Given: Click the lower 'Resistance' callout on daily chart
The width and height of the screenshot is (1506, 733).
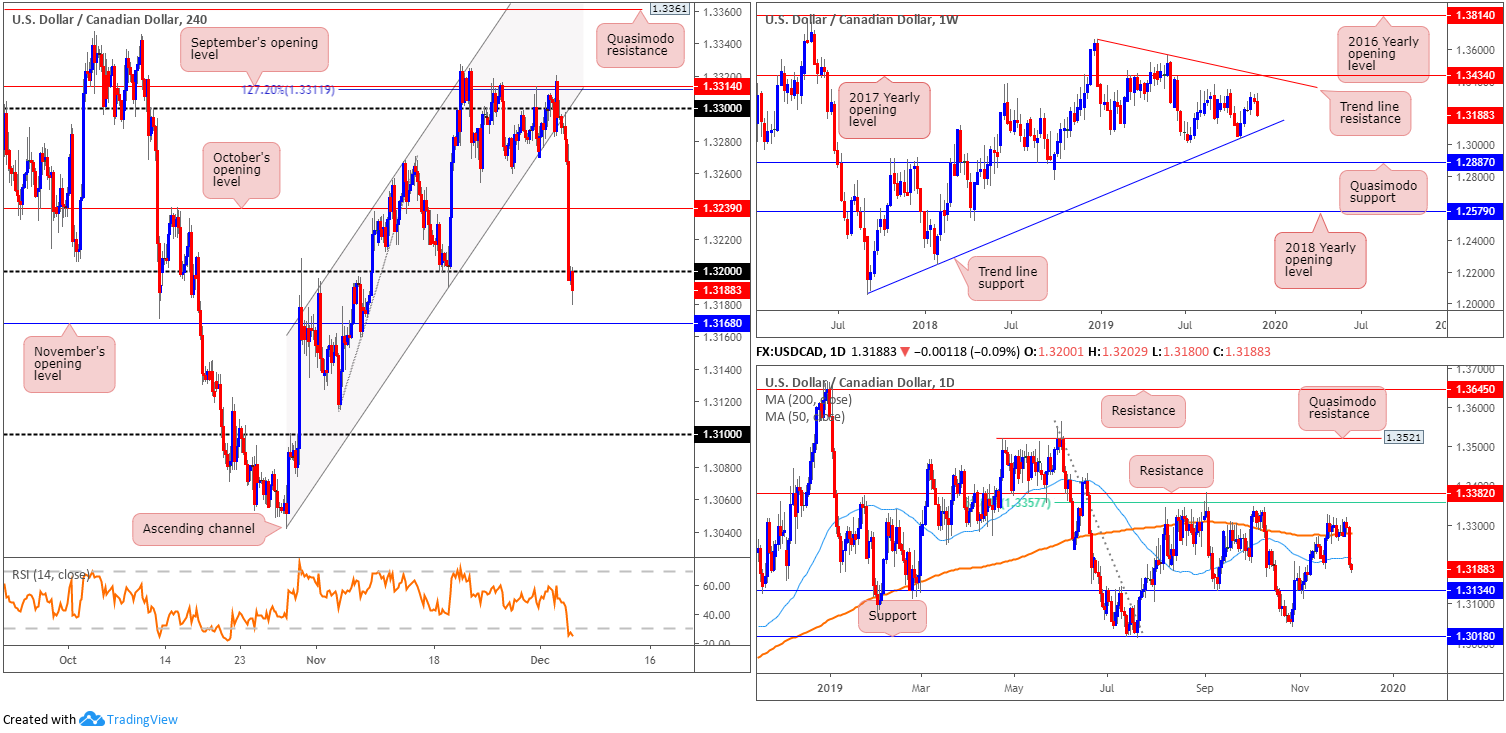Looking at the screenshot, I should (x=1171, y=470).
